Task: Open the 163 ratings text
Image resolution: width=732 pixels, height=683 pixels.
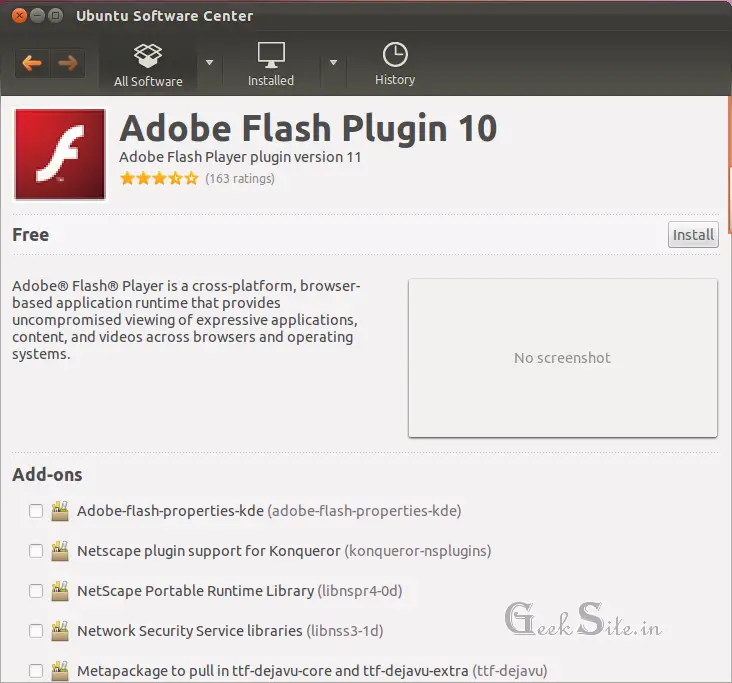Action: tap(240, 179)
